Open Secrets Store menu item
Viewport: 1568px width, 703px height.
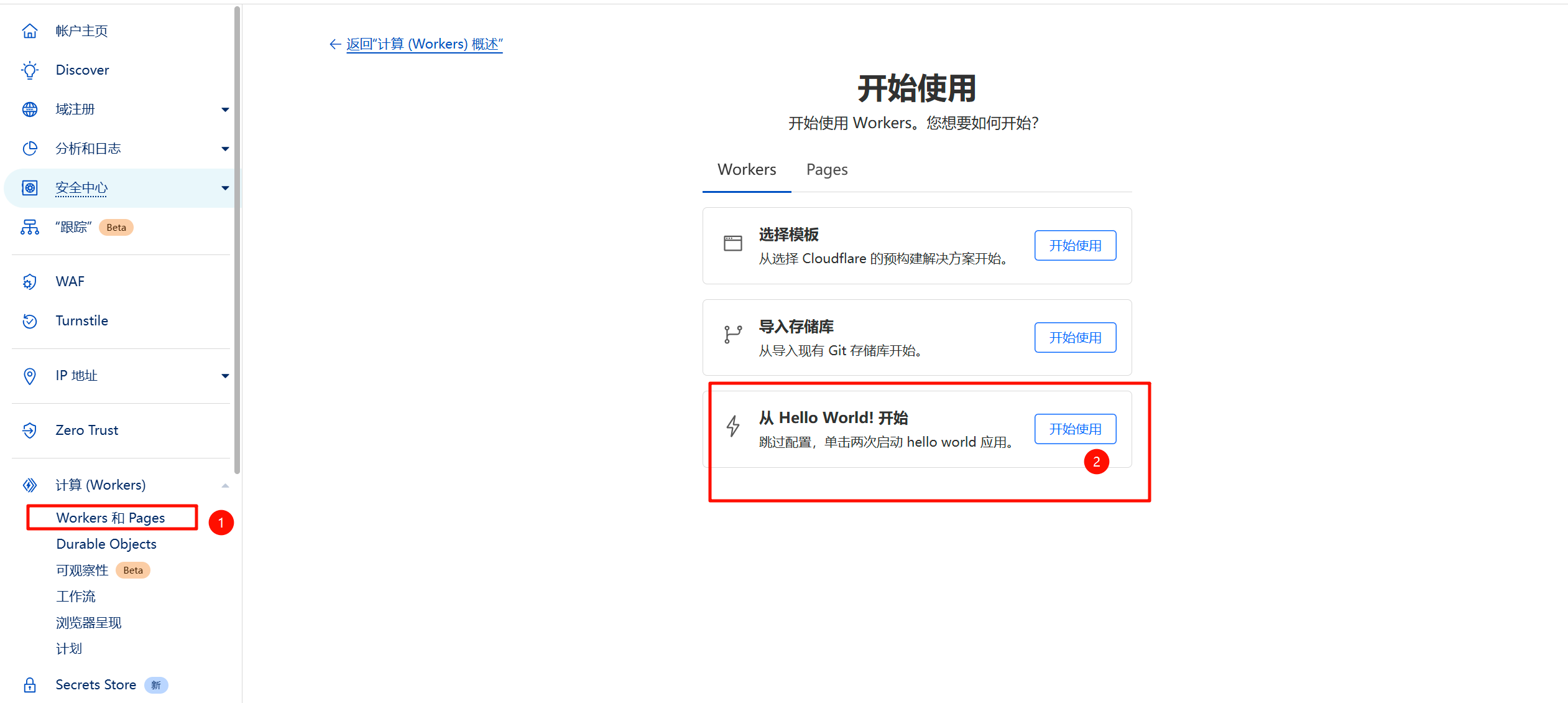96,685
